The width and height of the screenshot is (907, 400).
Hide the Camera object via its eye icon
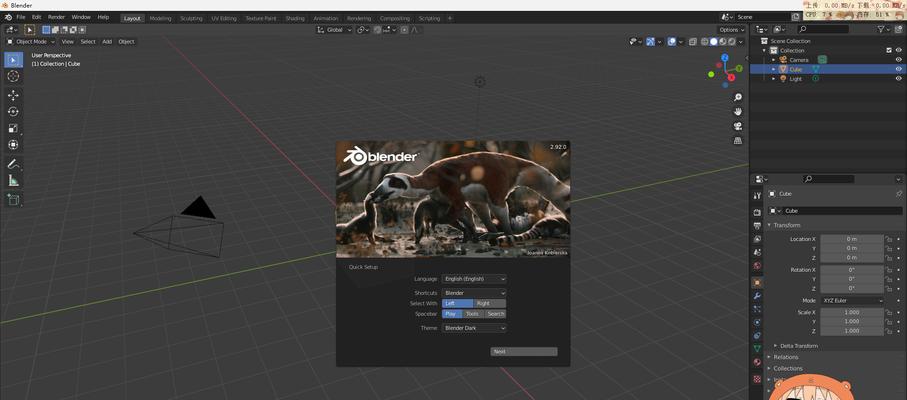click(898, 60)
